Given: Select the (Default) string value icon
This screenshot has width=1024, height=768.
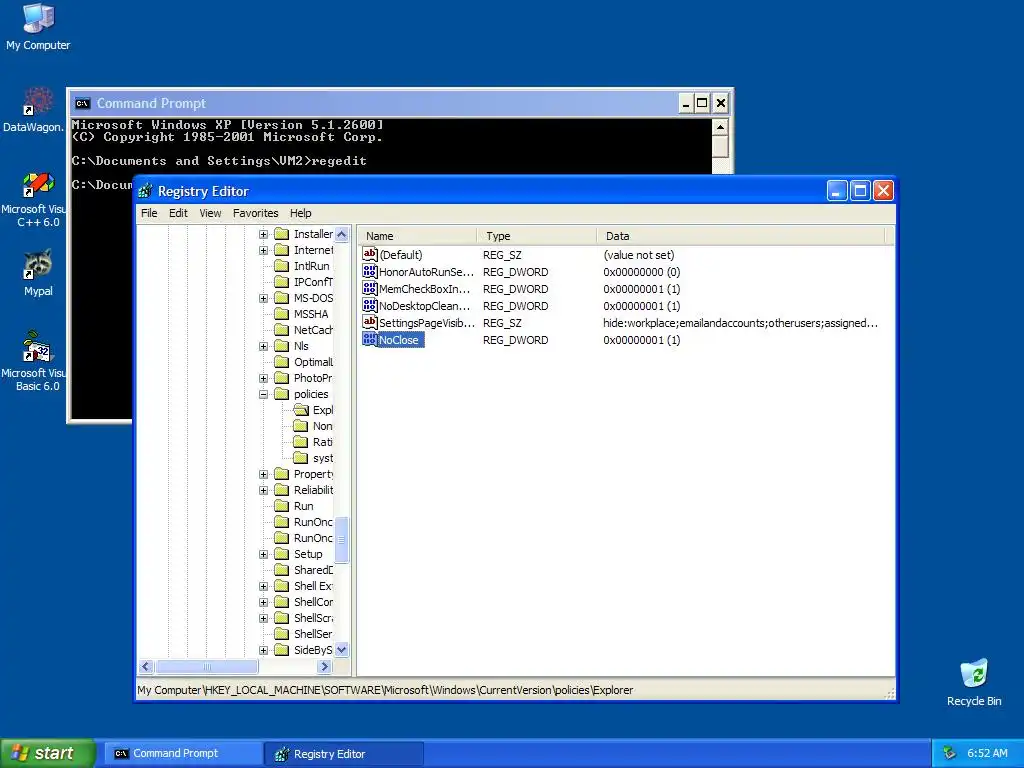Looking at the screenshot, I should pyautogui.click(x=370, y=254).
